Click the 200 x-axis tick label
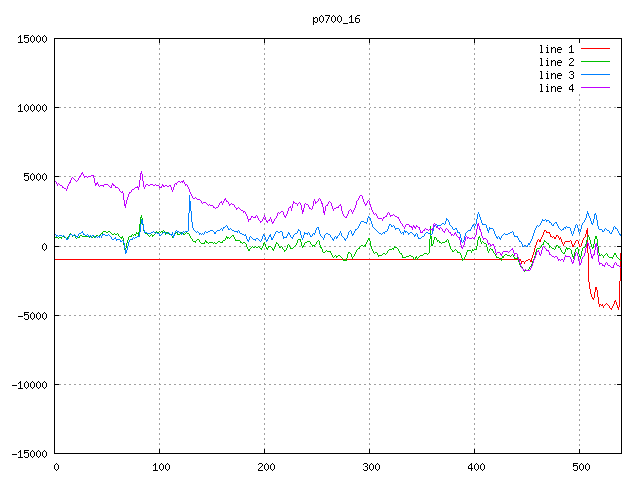Screen dimensions: 640x480 264,467
